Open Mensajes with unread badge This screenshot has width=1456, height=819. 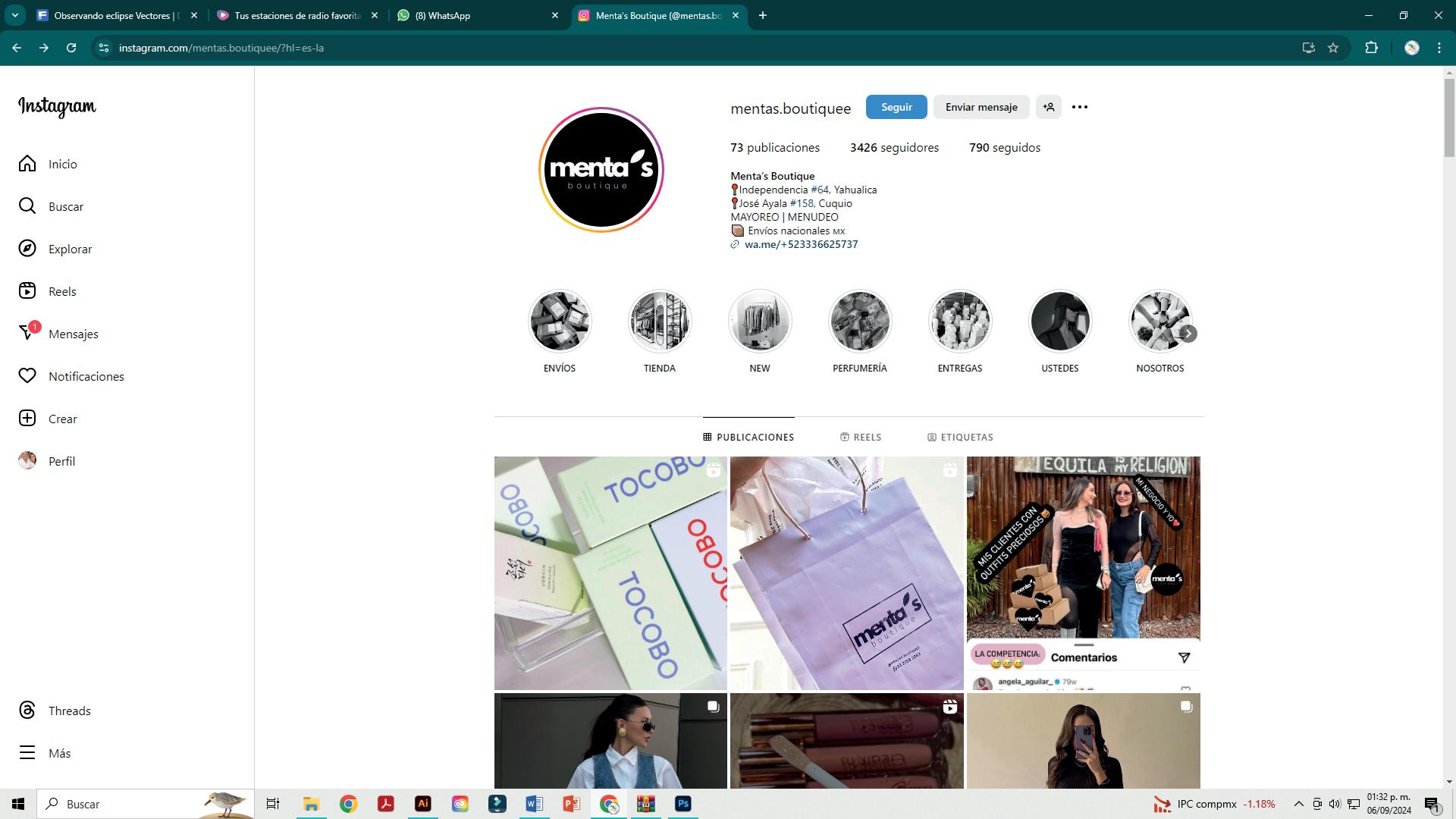click(x=73, y=334)
